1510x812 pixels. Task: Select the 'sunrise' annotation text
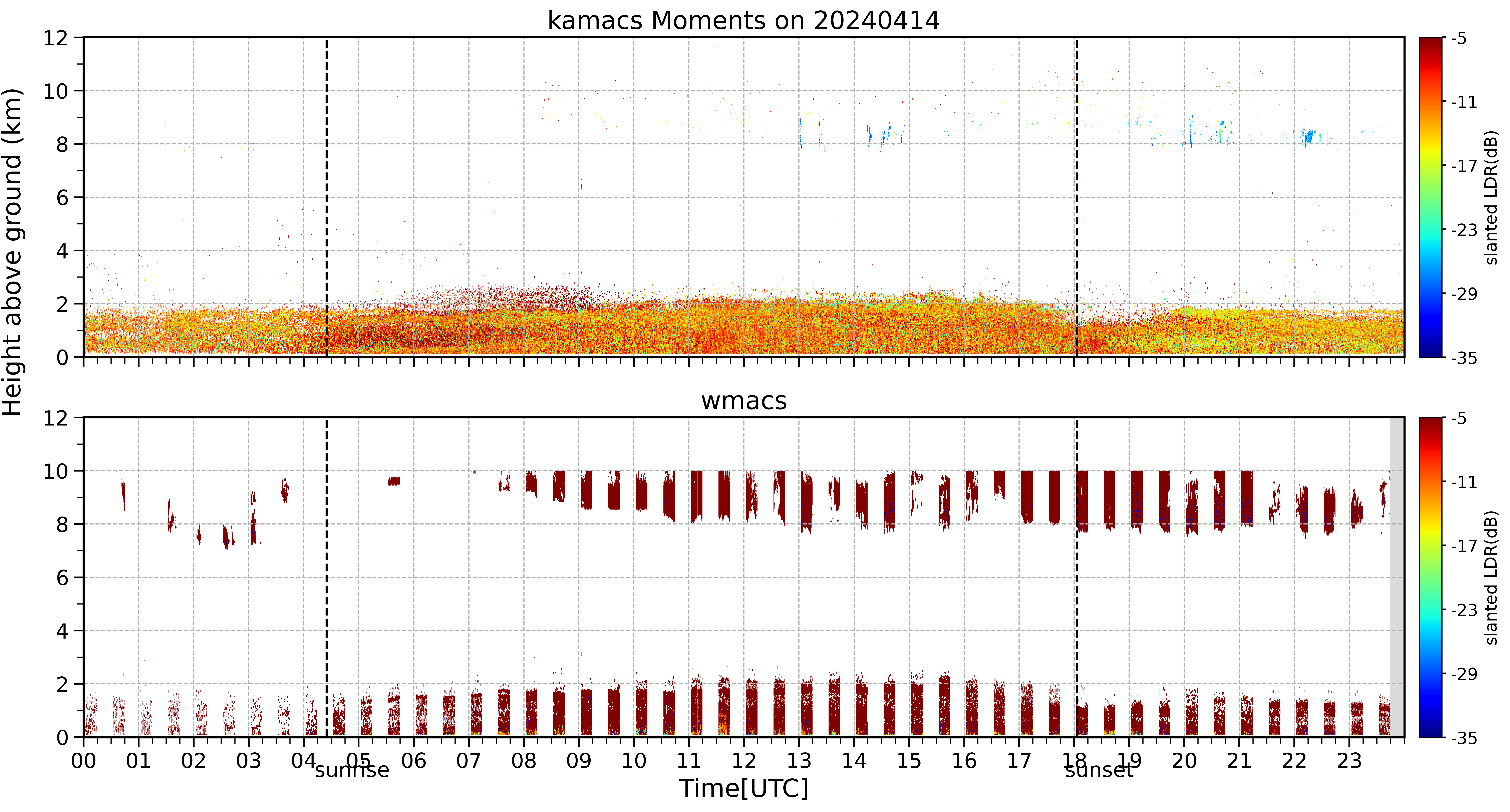352,770
